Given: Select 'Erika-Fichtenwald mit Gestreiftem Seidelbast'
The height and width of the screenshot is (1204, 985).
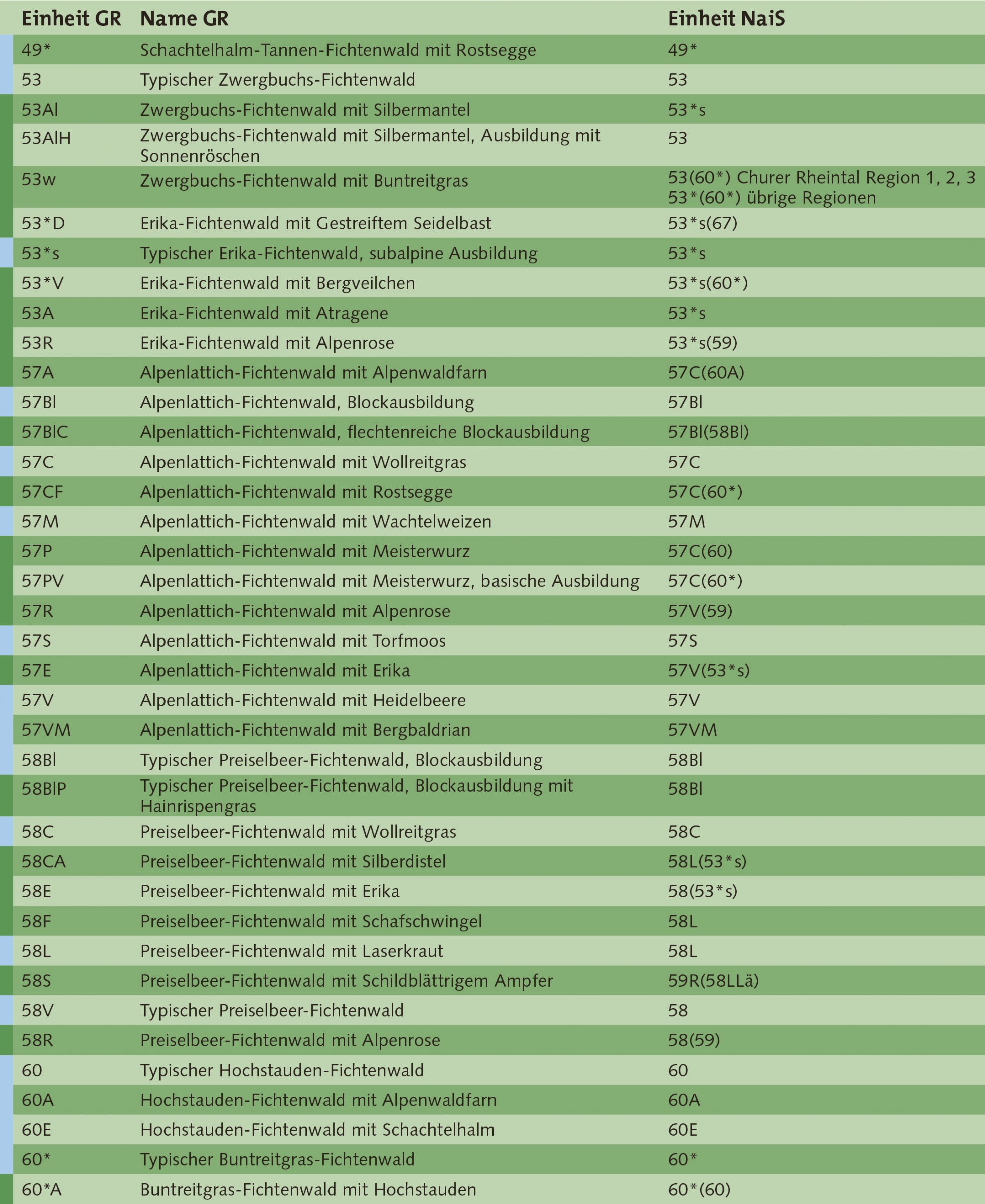Looking at the screenshot, I should tap(316, 223).
